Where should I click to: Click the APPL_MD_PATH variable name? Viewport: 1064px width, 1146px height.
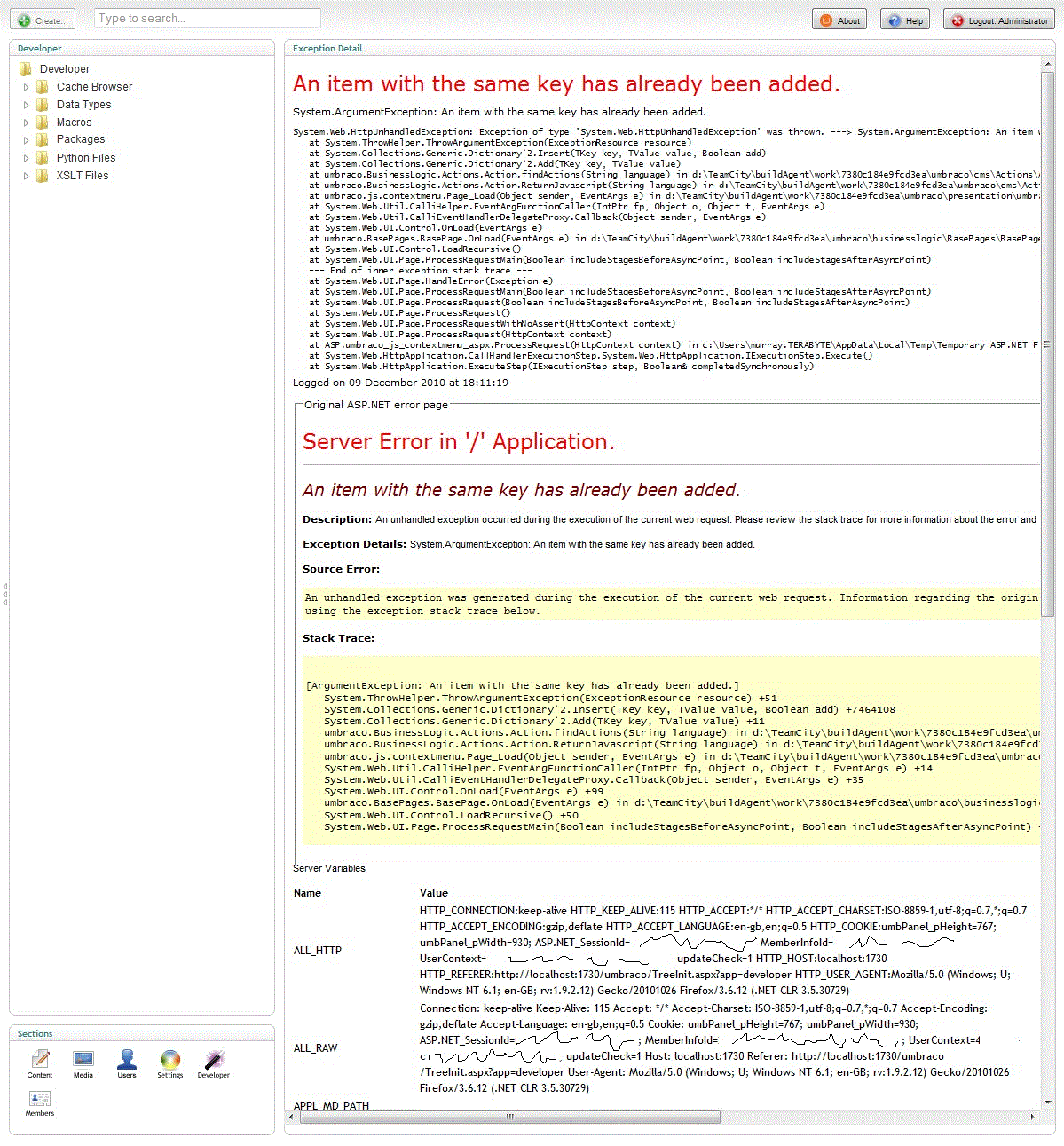point(331,1105)
